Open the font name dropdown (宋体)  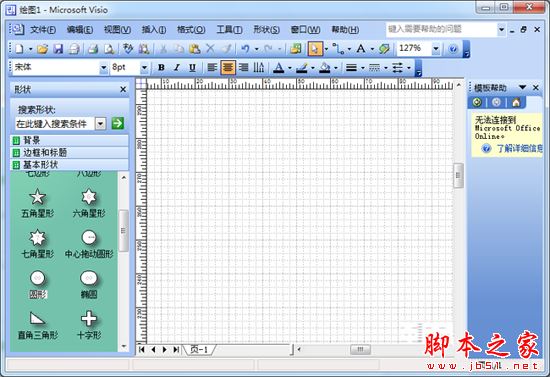click(103, 67)
